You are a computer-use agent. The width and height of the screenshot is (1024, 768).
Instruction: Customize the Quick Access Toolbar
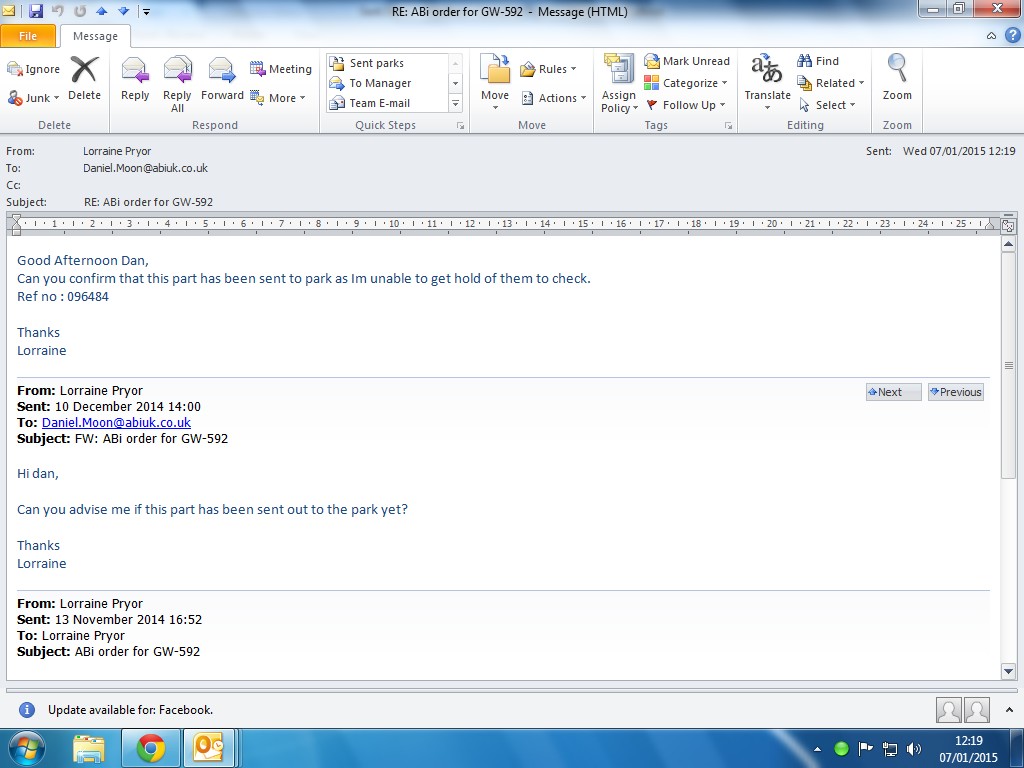146,11
